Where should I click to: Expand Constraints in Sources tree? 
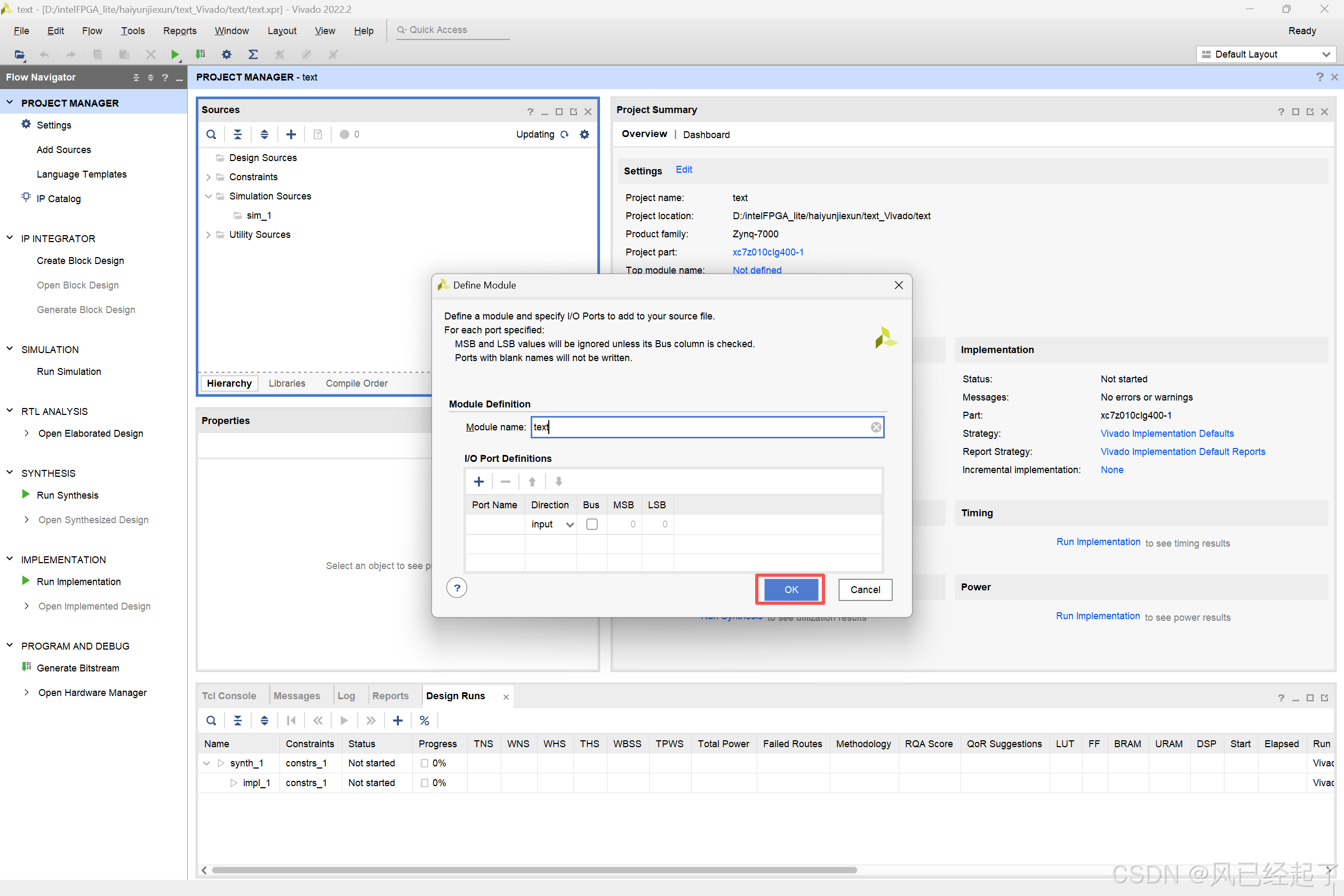209,177
